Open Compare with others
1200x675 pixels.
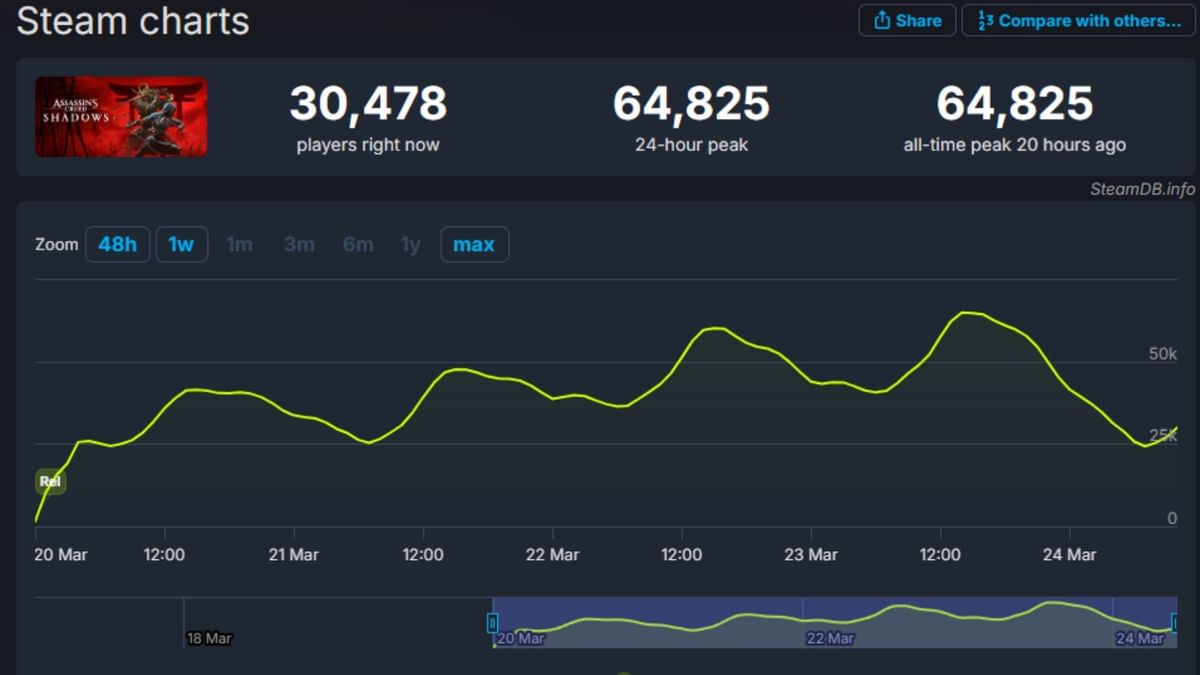click(1078, 20)
